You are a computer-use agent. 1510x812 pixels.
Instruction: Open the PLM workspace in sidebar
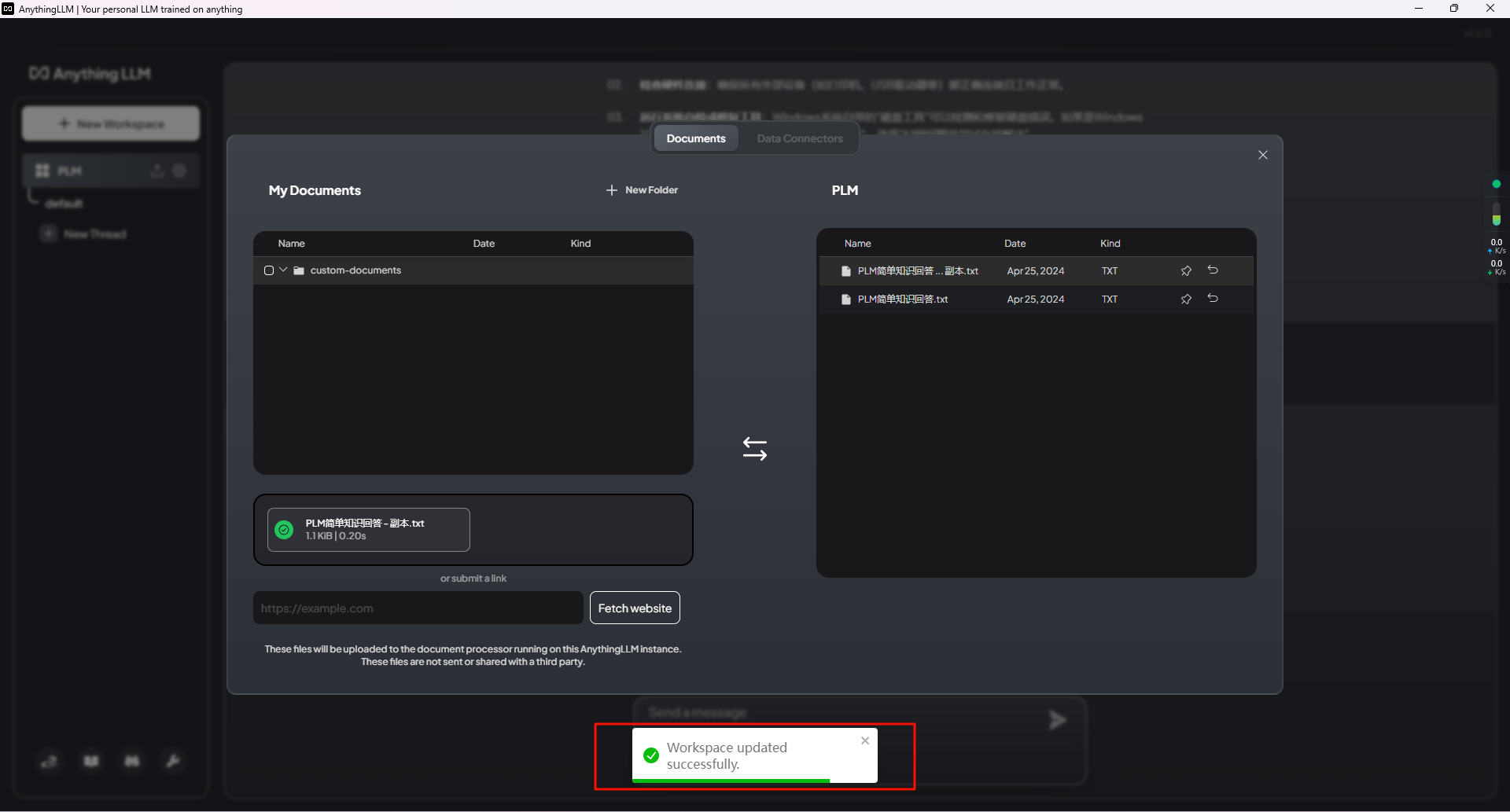(111, 171)
